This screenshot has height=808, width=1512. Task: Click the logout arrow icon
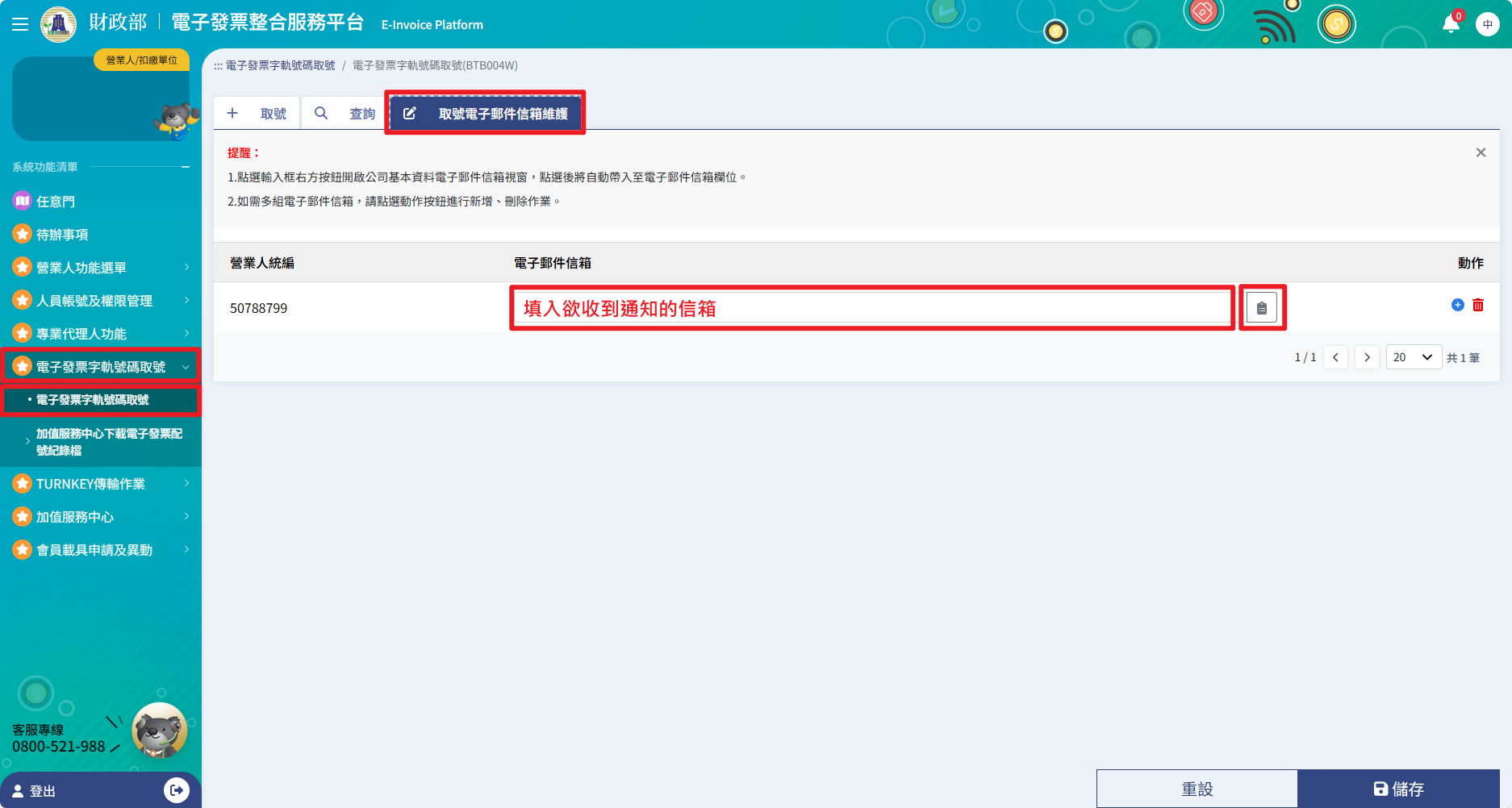(x=176, y=790)
